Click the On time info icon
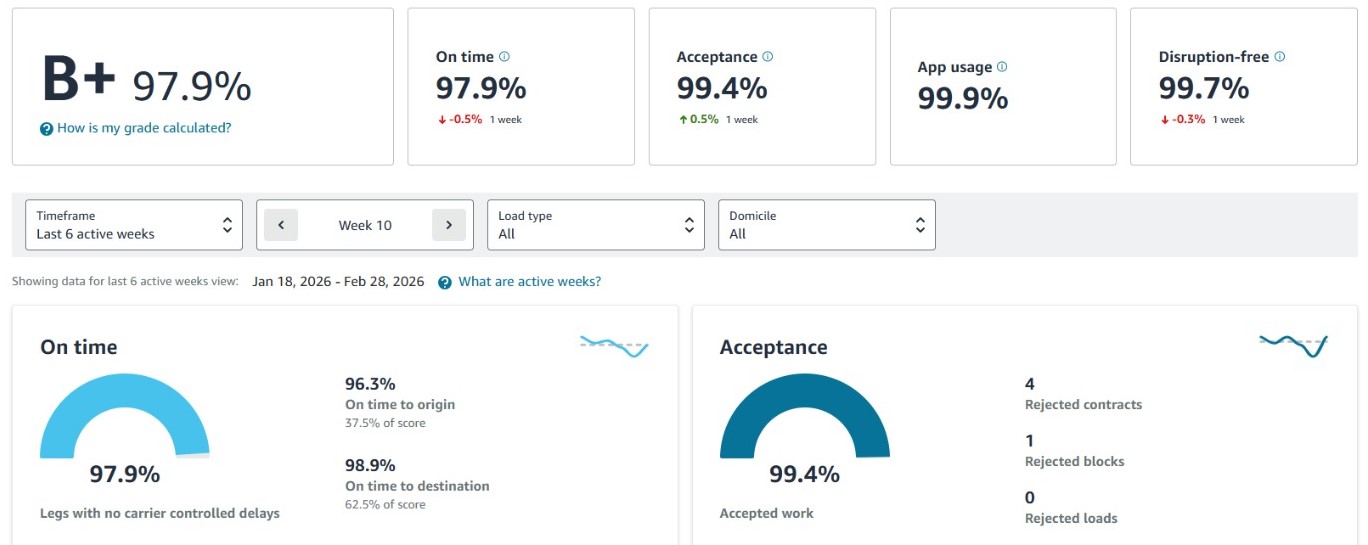Image resolution: width=1368 pixels, height=545 pixels. tap(504, 57)
